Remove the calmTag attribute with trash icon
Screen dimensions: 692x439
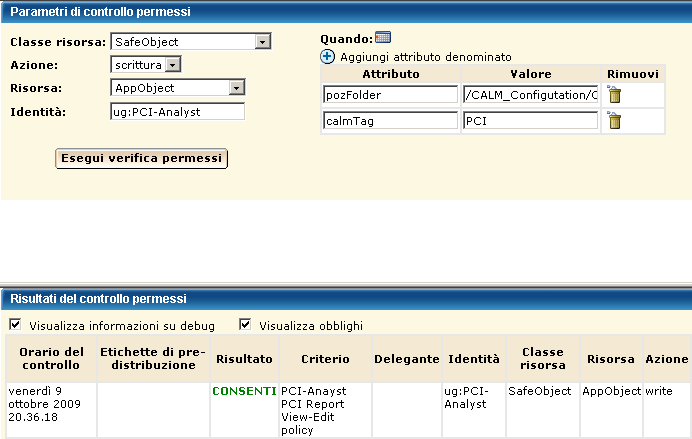click(x=614, y=120)
